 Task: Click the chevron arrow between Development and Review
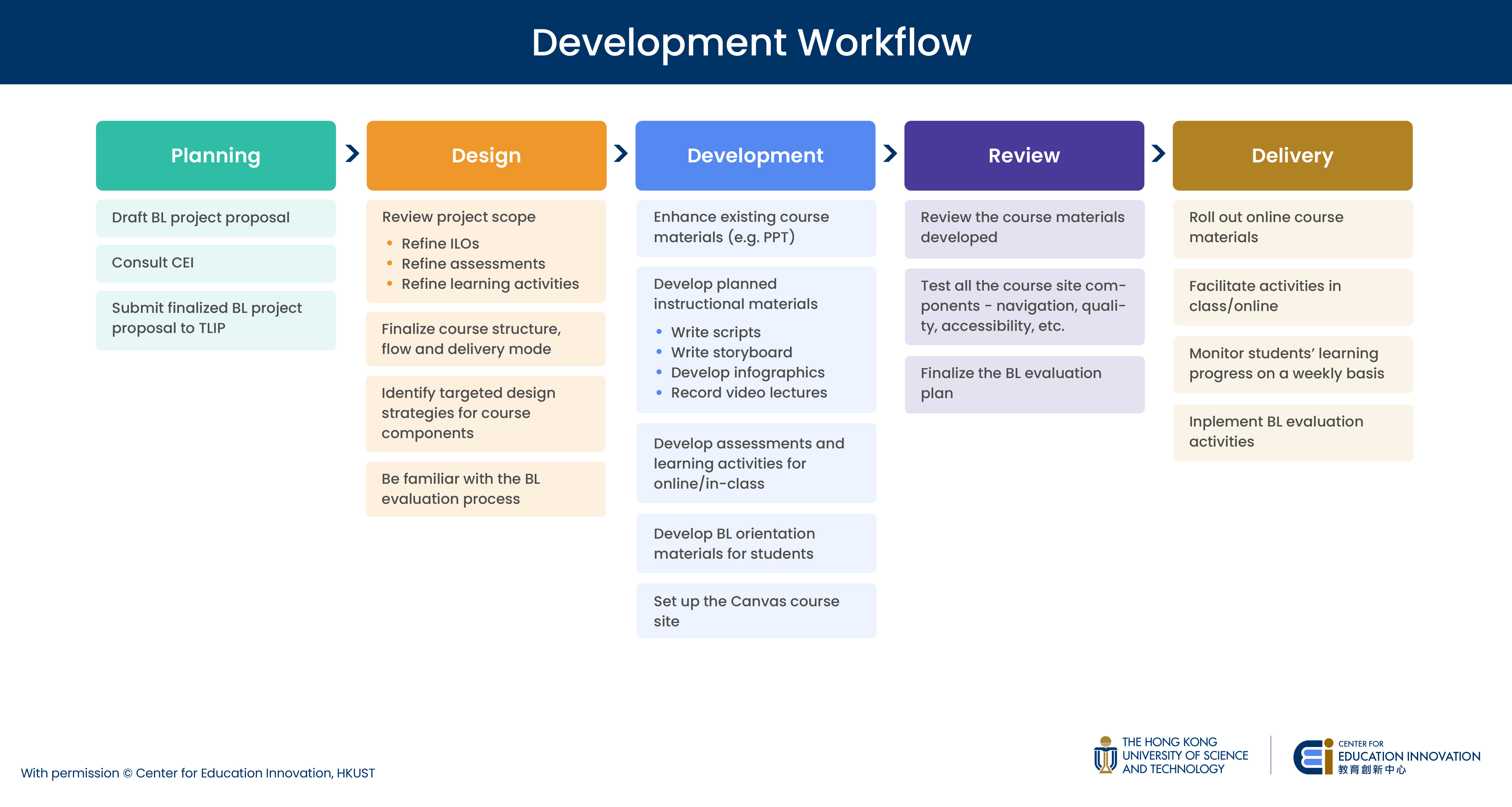point(890,153)
